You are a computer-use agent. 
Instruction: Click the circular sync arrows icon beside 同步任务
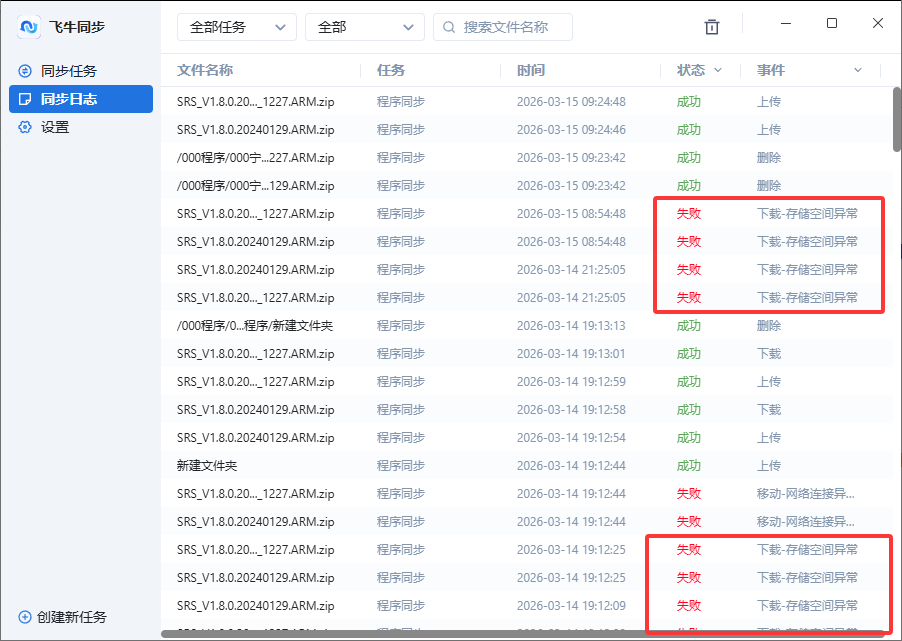[x=23, y=70]
